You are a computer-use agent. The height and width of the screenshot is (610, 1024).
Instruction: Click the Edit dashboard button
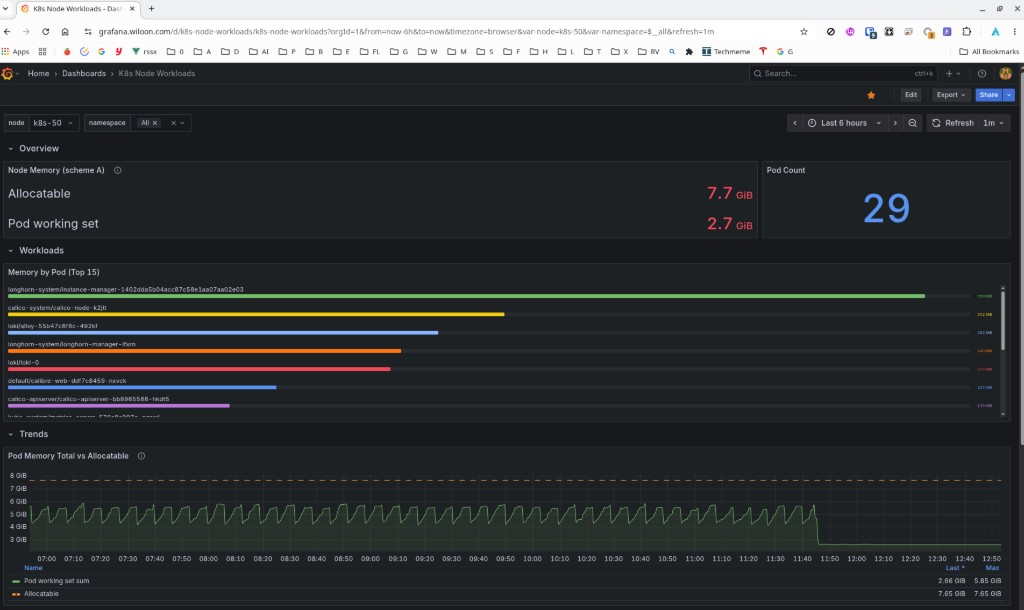(911, 95)
